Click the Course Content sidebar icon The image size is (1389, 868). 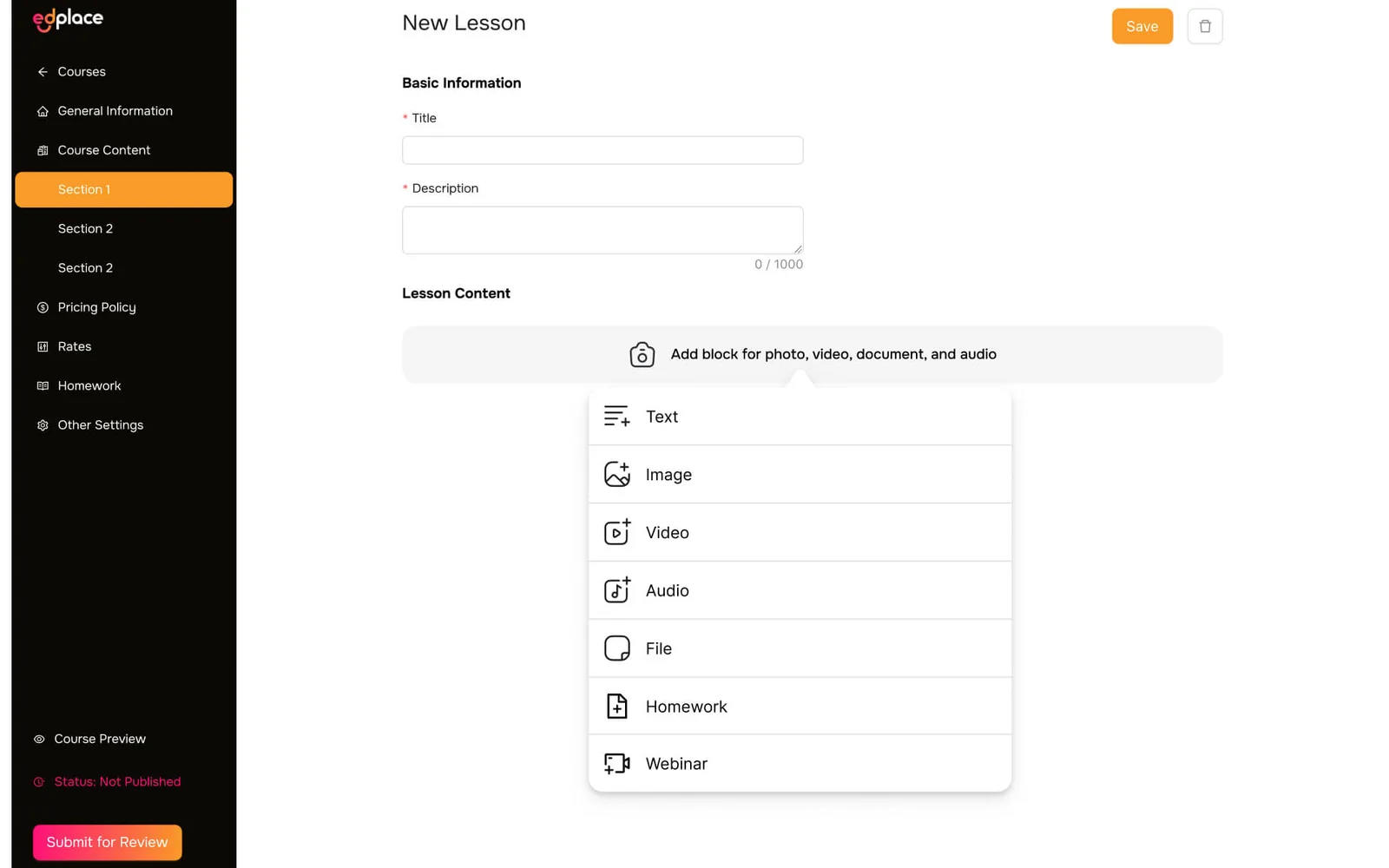click(x=43, y=150)
